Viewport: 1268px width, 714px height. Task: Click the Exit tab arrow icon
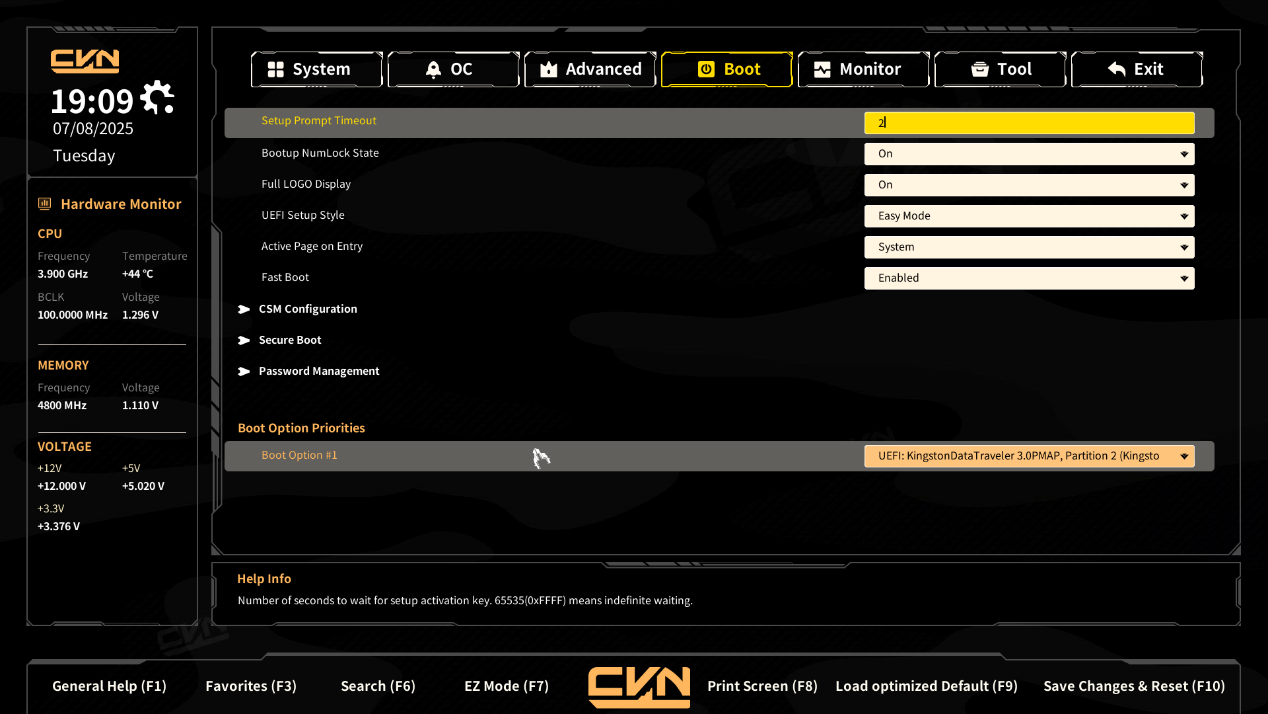tap(1117, 69)
